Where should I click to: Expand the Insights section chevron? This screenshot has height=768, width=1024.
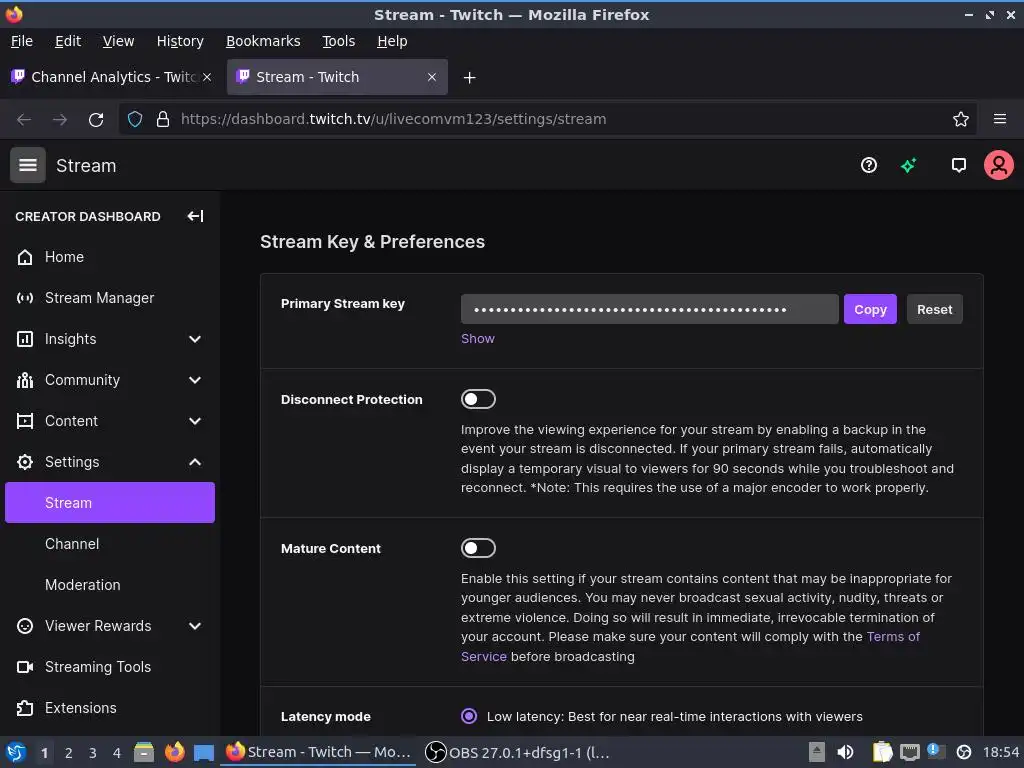[x=195, y=339]
